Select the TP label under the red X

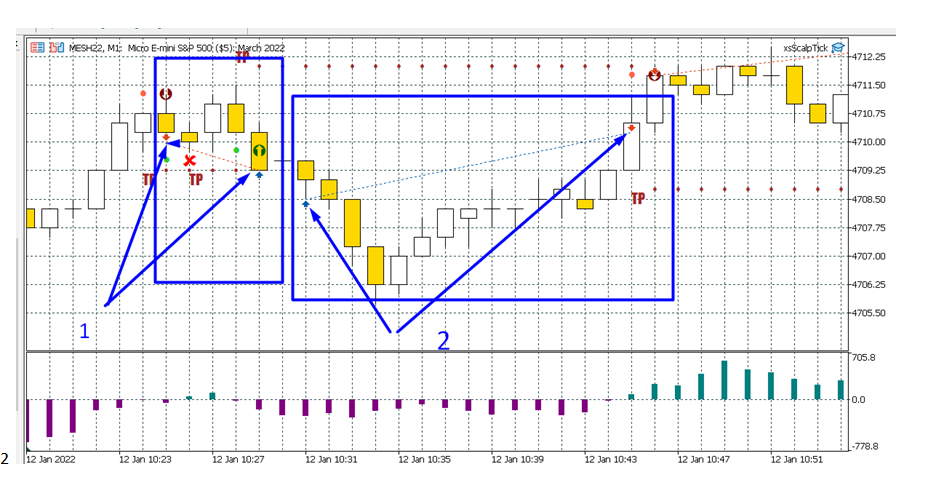(x=196, y=179)
